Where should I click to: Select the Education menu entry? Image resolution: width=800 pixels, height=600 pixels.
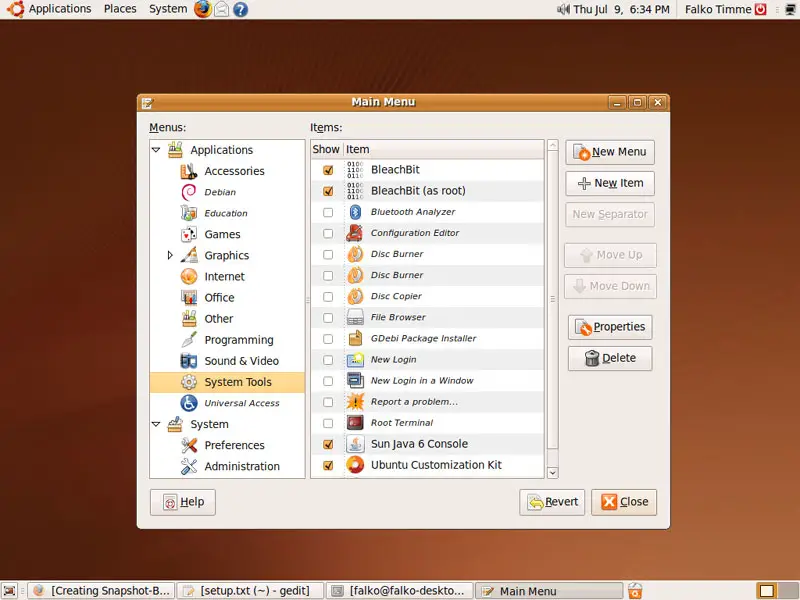(226, 213)
